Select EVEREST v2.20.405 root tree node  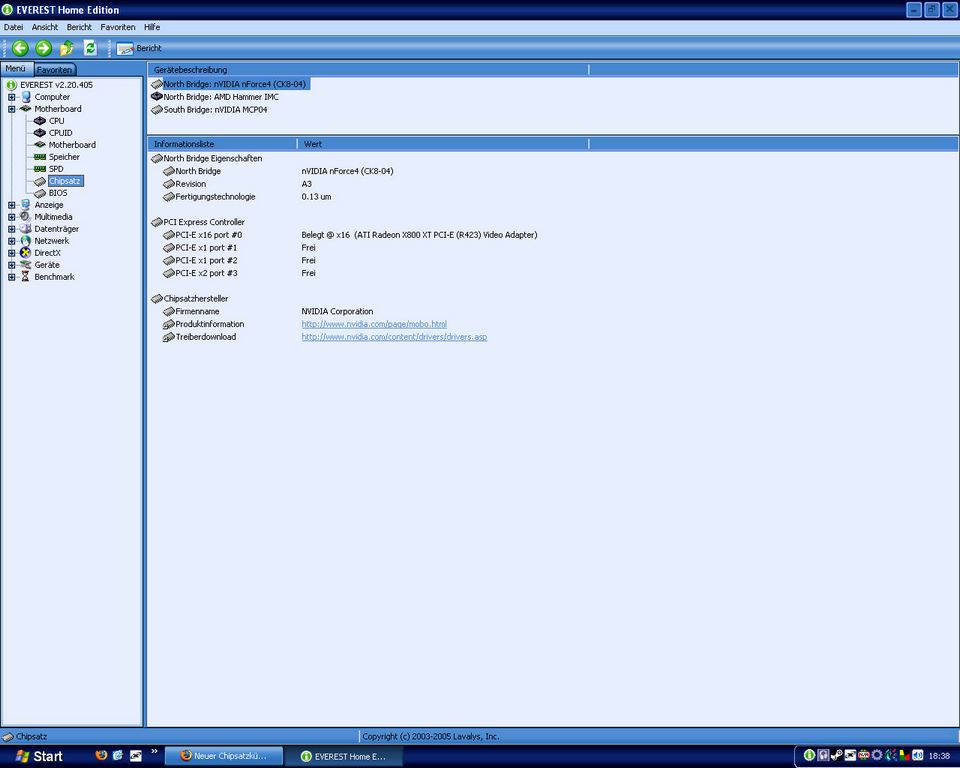pyautogui.click(x=56, y=85)
